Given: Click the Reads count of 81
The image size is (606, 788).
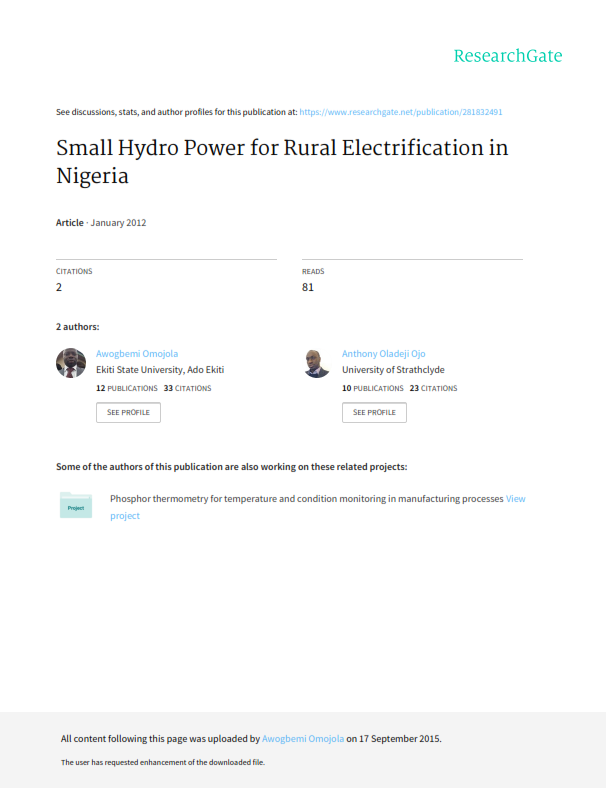Looking at the screenshot, I should point(308,287).
